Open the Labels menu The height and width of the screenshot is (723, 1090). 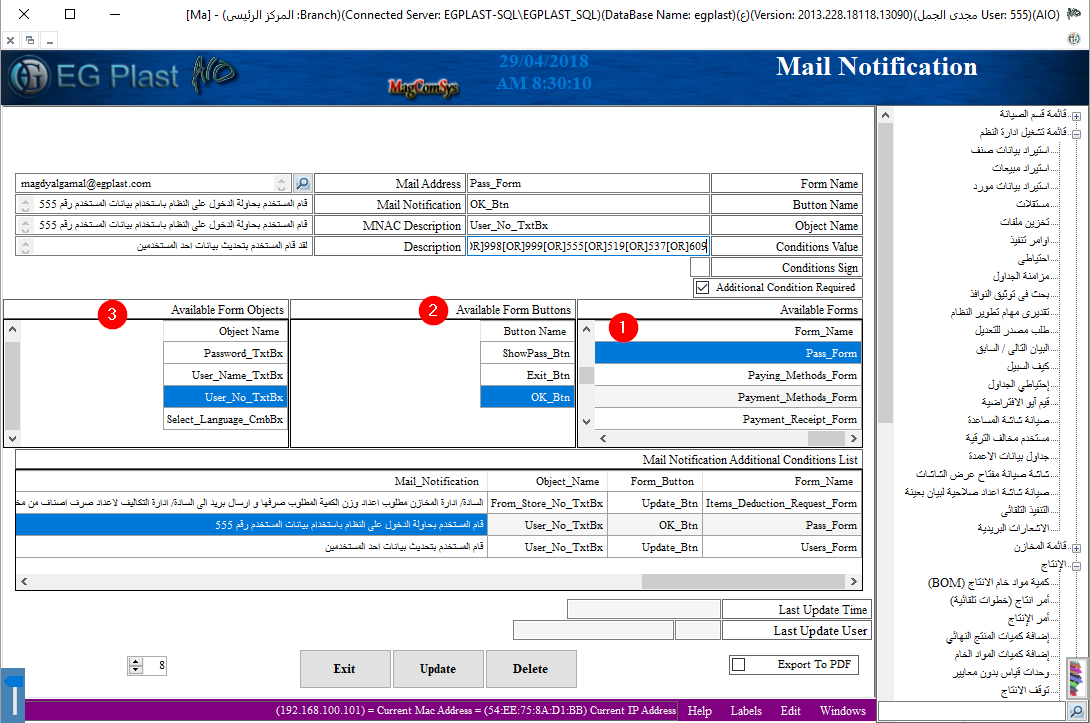746,710
